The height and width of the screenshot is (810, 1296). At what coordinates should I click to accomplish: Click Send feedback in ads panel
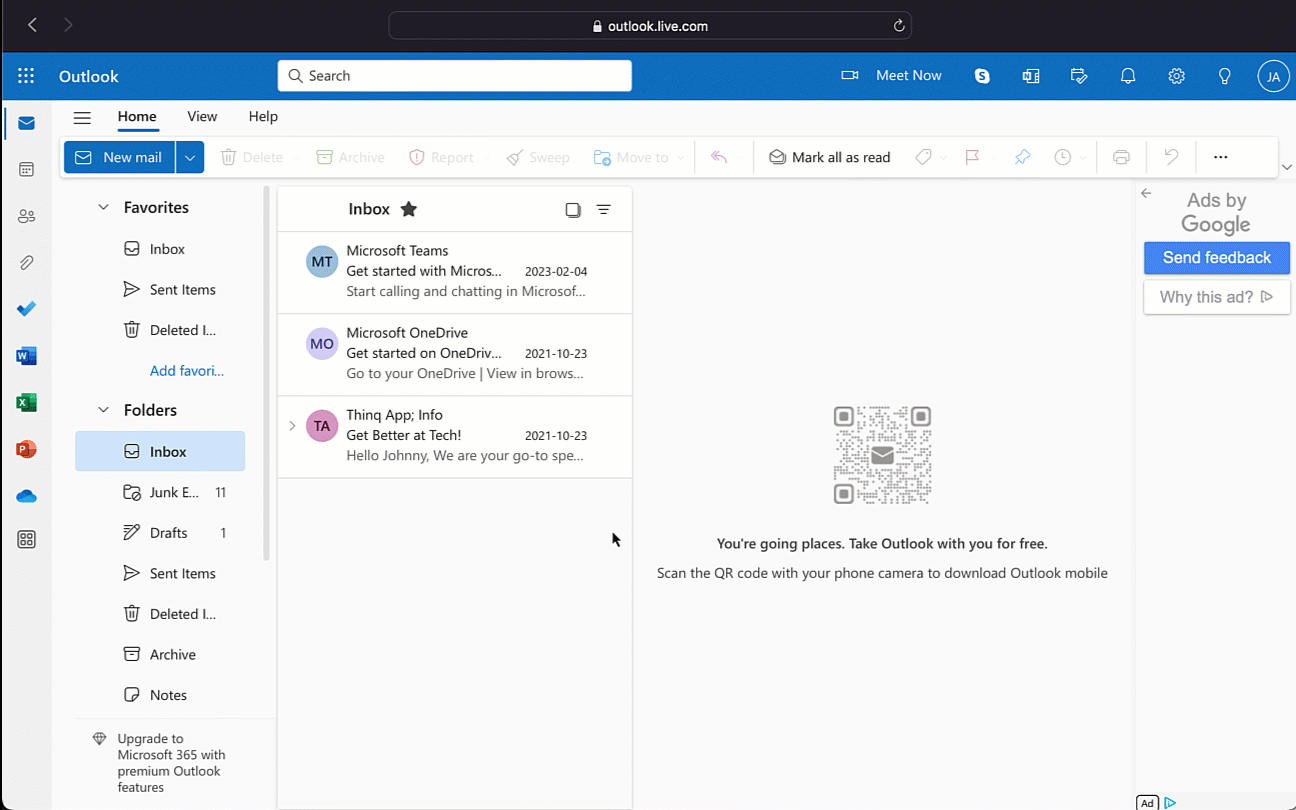pos(1217,257)
